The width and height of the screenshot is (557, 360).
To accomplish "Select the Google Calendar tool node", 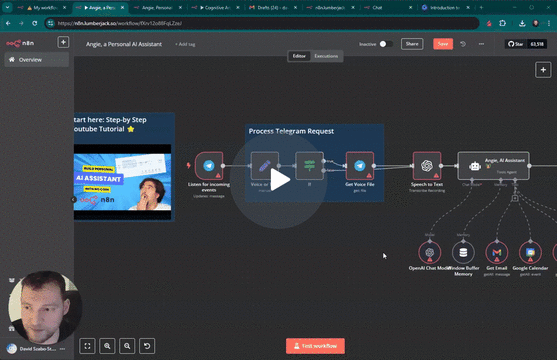I will pyautogui.click(x=530, y=253).
